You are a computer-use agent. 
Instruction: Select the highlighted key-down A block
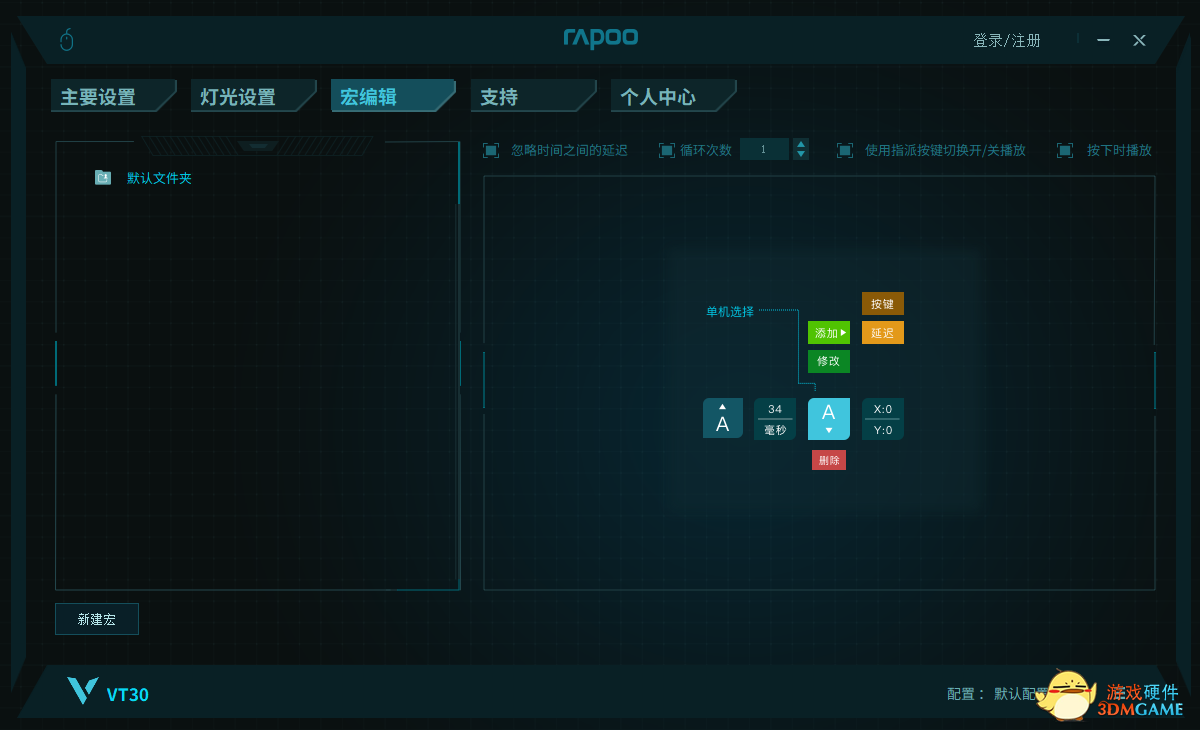(x=829, y=419)
